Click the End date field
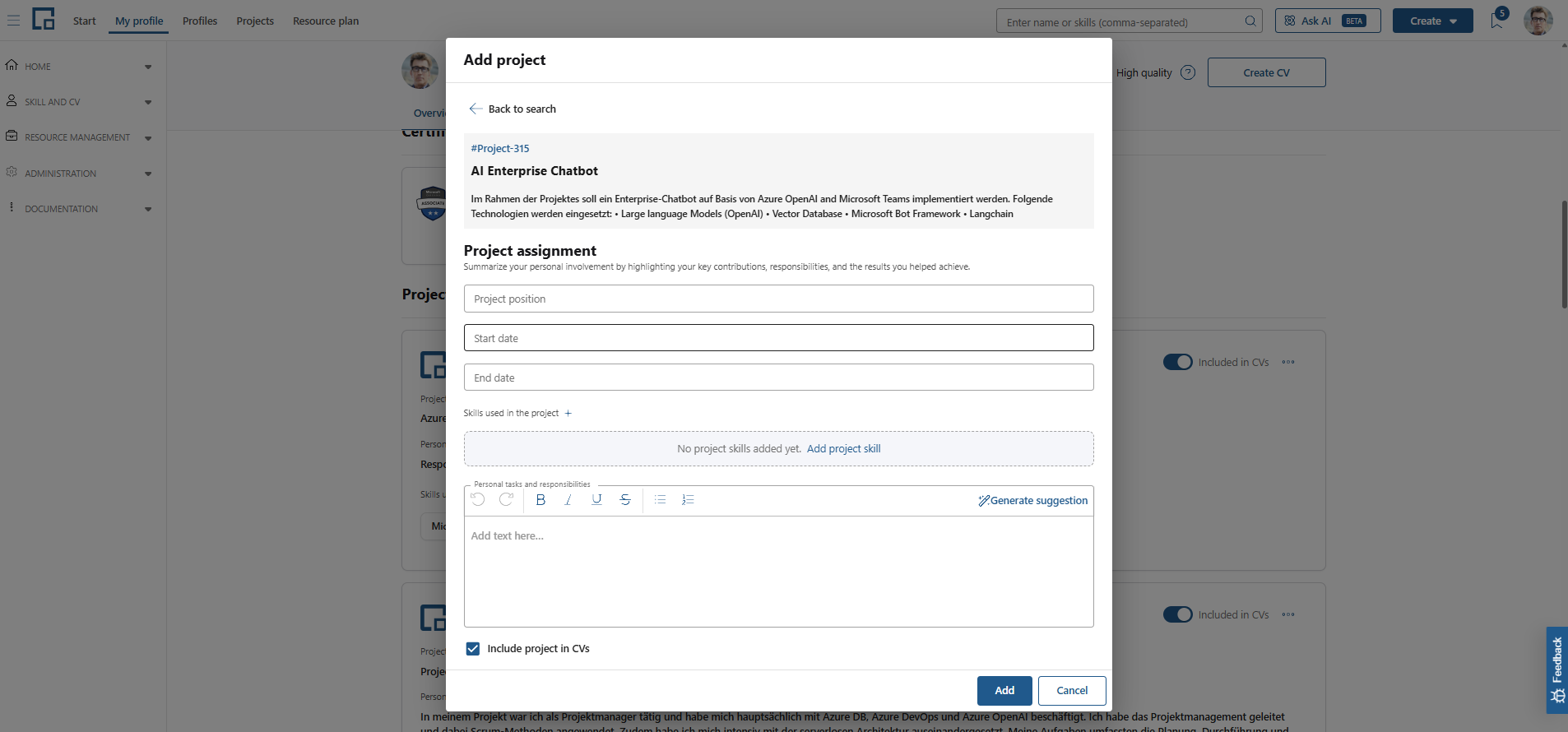 (778, 378)
